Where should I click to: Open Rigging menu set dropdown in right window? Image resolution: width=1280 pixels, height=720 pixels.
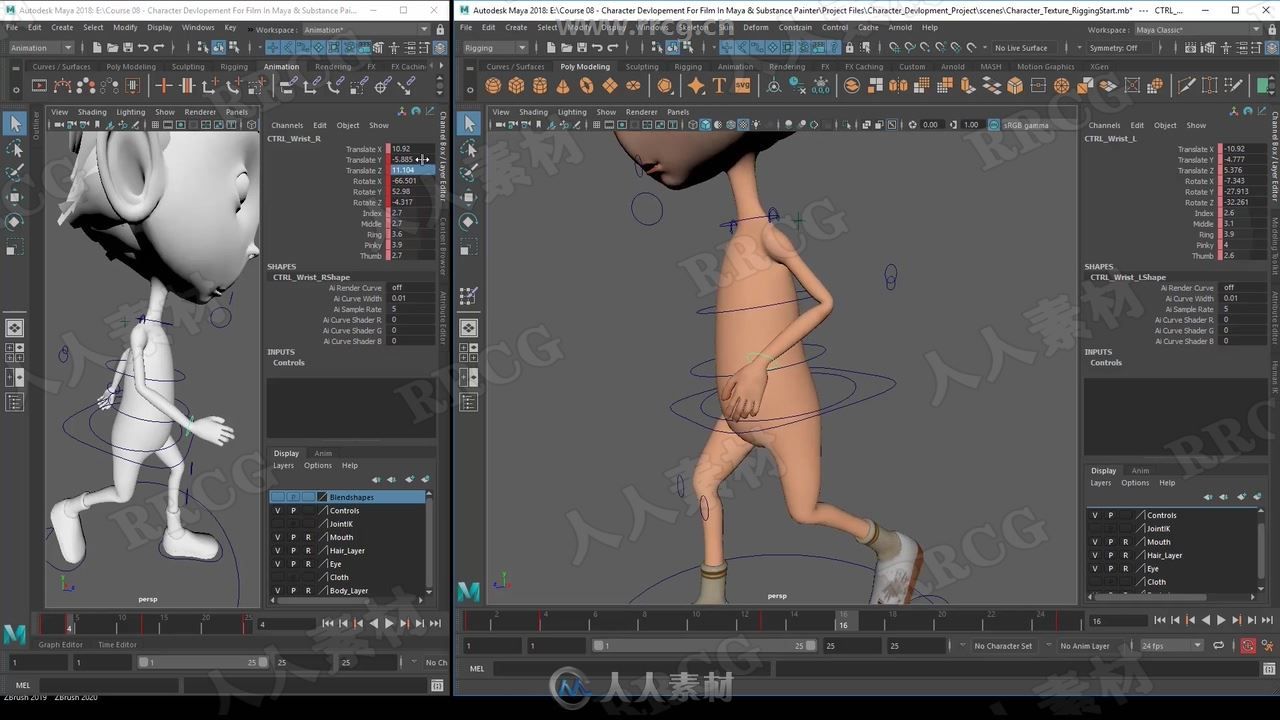(497, 47)
